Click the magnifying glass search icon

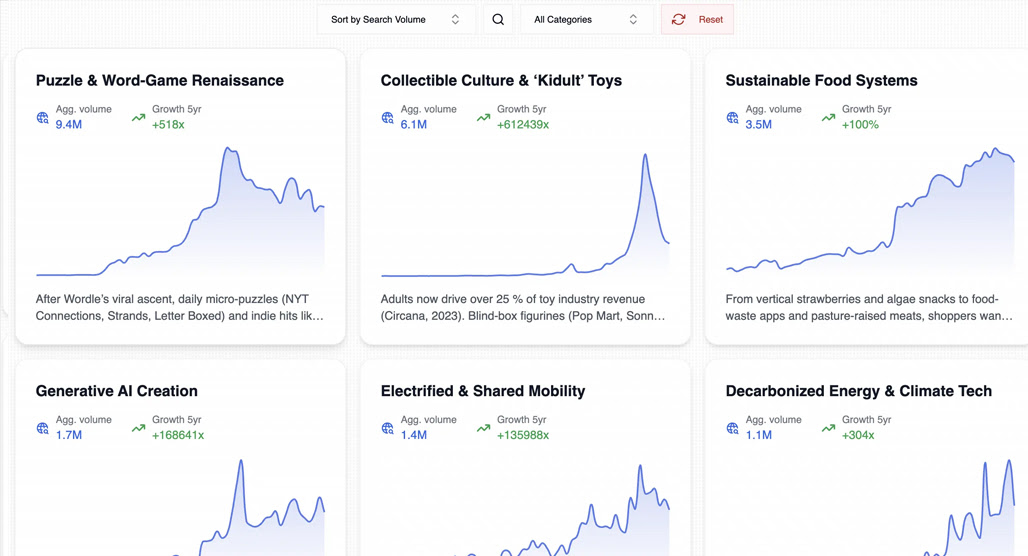498,20
